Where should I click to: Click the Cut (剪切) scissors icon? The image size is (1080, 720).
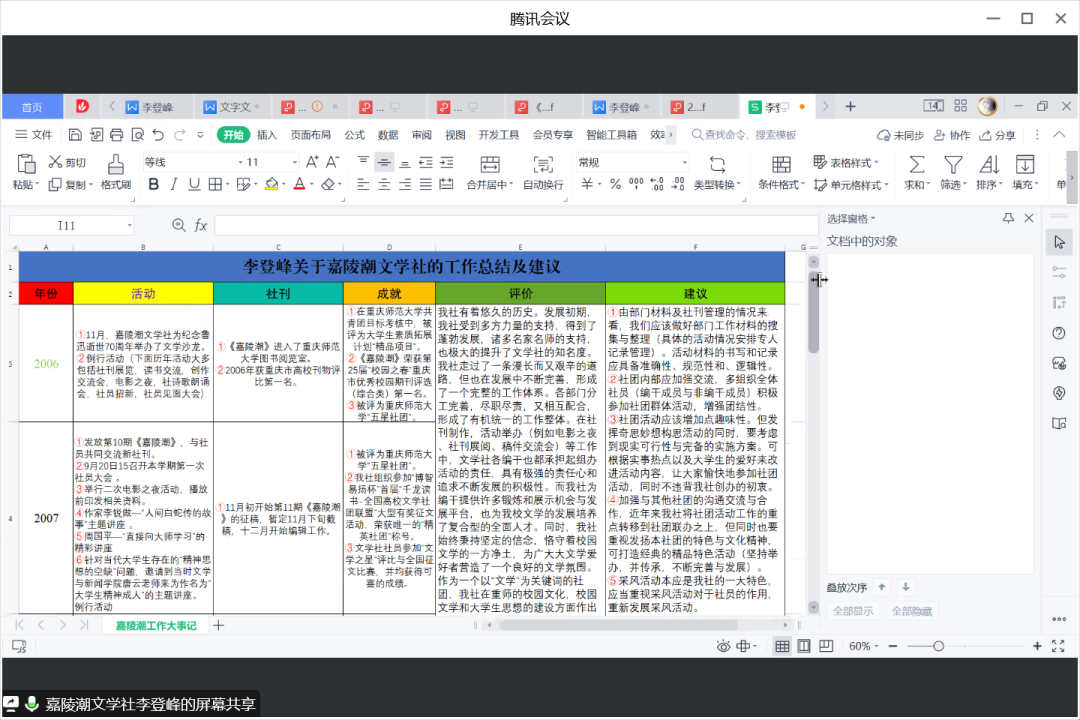point(55,162)
